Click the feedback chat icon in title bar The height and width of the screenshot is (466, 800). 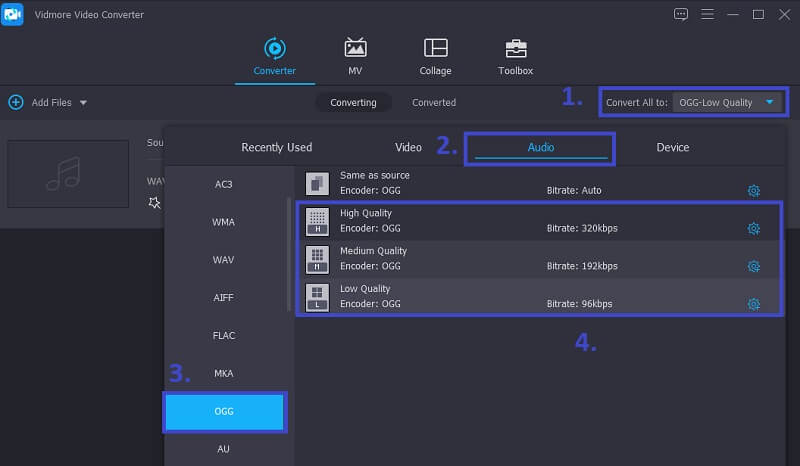[681, 14]
